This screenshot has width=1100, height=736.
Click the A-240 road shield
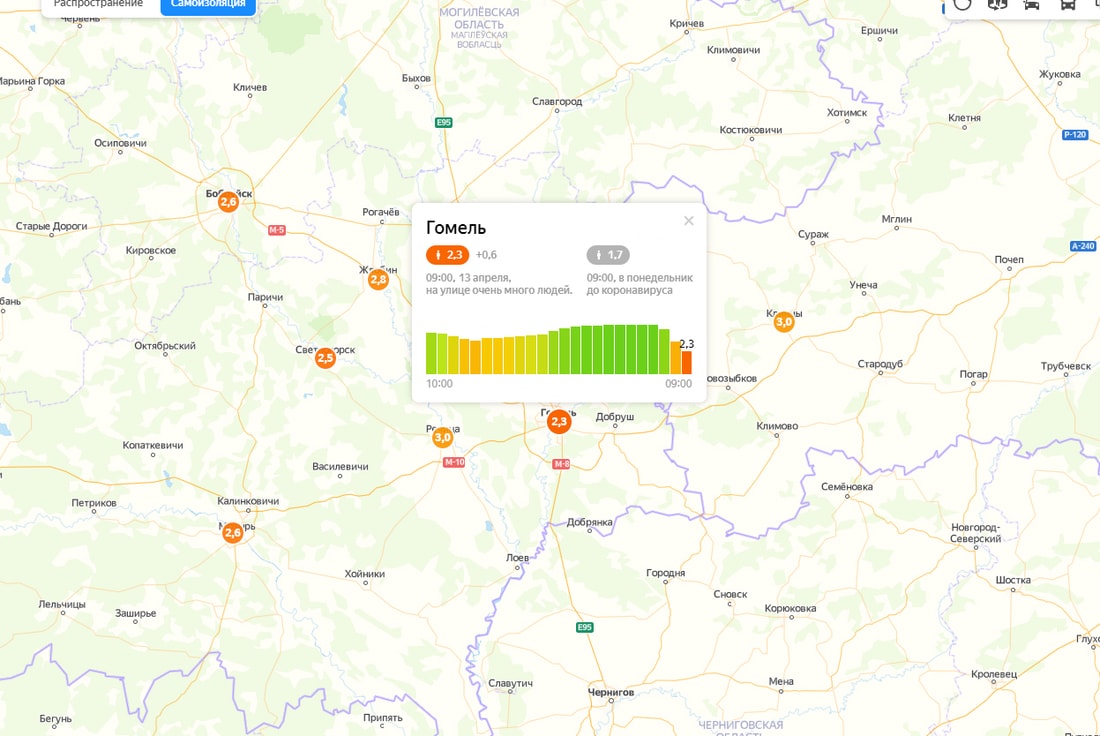pyautogui.click(x=1082, y=246)
